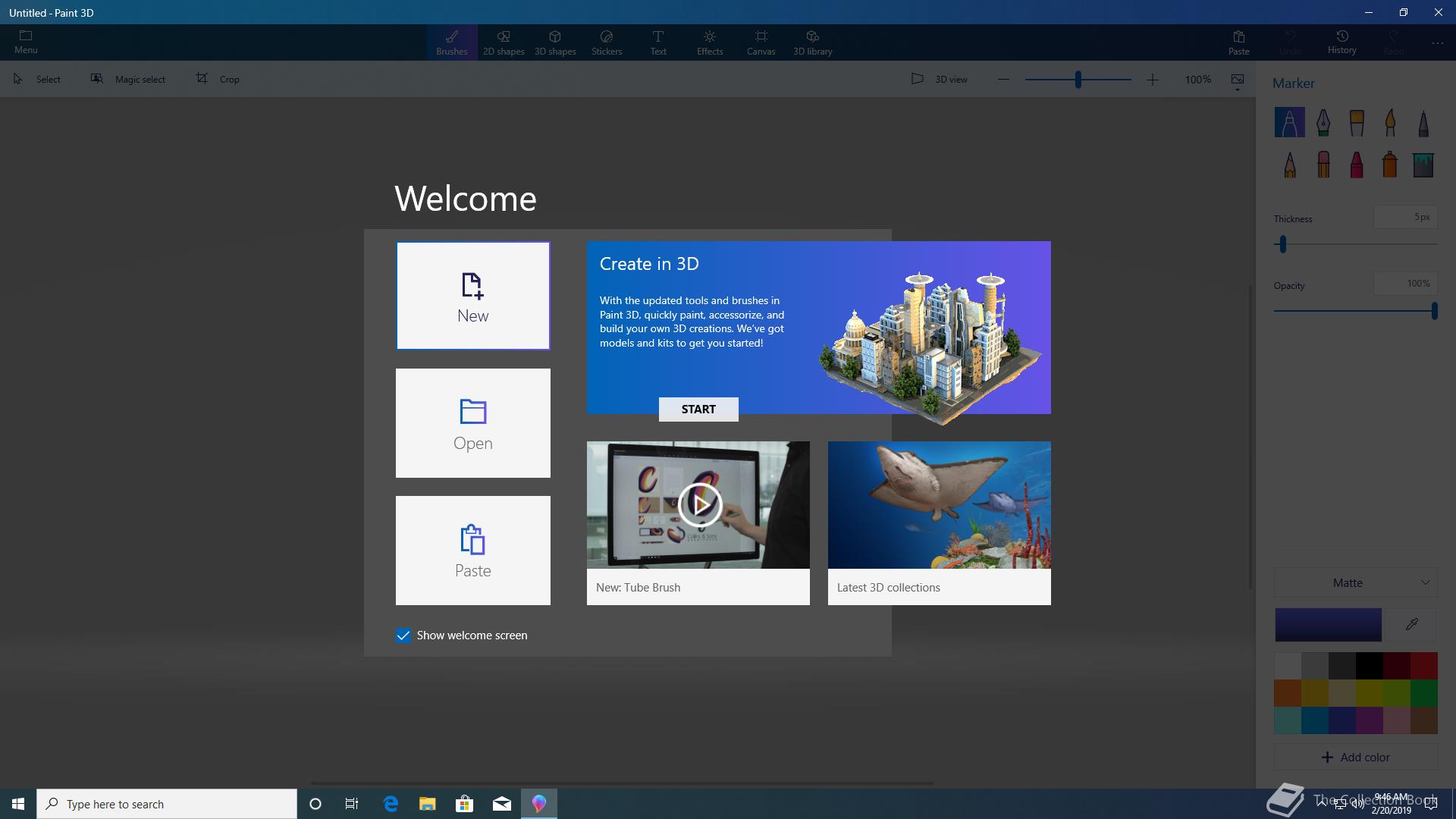Open the more options ellipsis
Image resolution: width=1456 pixels, height=819 pixels.
pyautogui.click(x=1437, y=43)
